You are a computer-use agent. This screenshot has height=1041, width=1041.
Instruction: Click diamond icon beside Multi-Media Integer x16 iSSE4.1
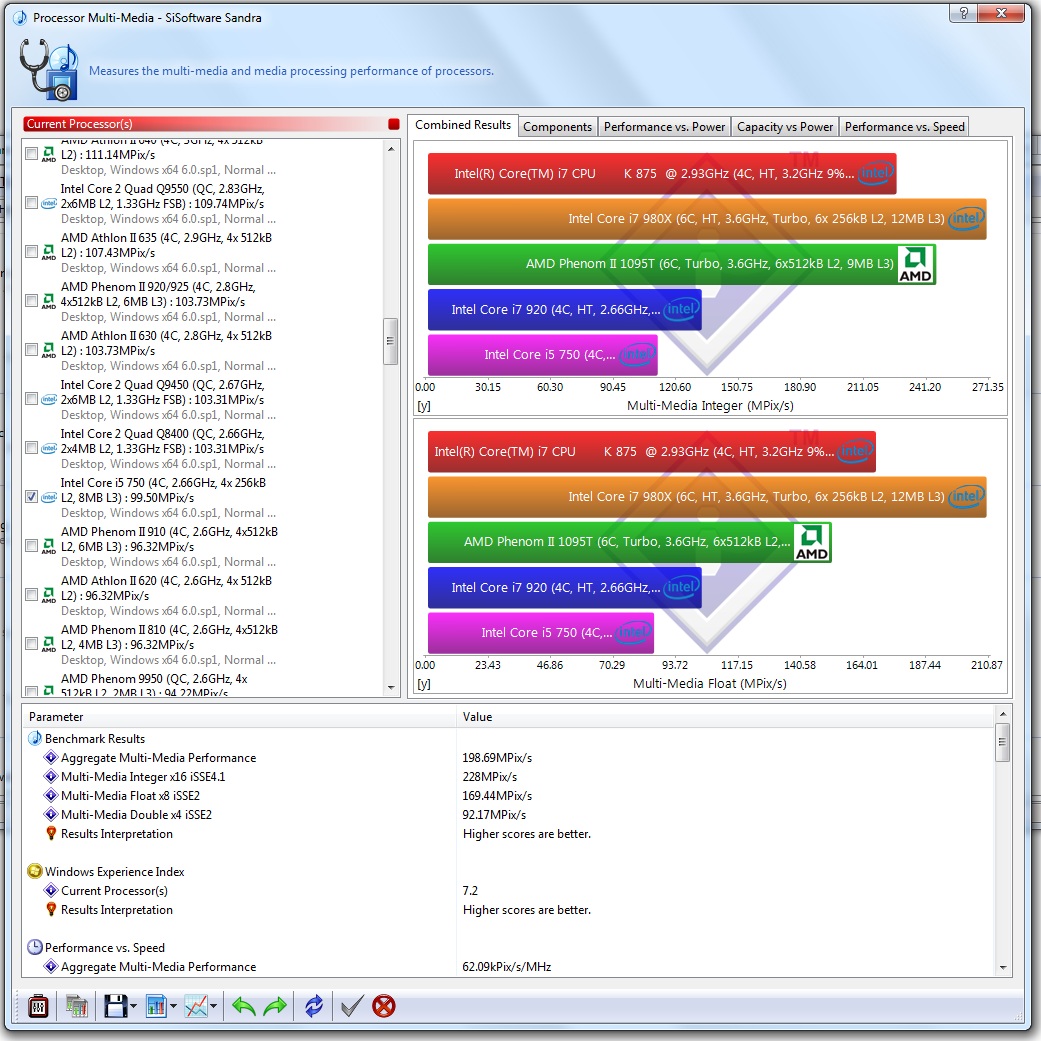pyautogui.click(x=50, y=776)
